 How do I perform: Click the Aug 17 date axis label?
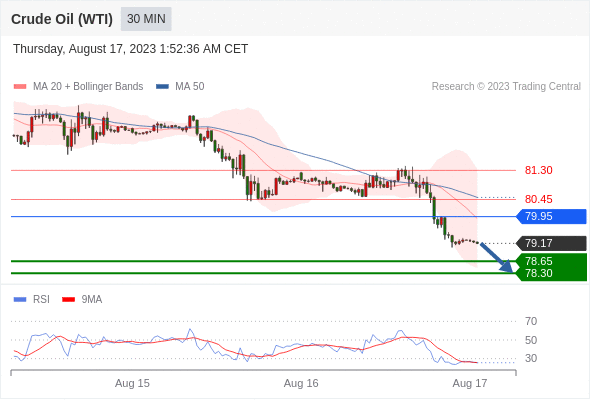tap(470, 383)
